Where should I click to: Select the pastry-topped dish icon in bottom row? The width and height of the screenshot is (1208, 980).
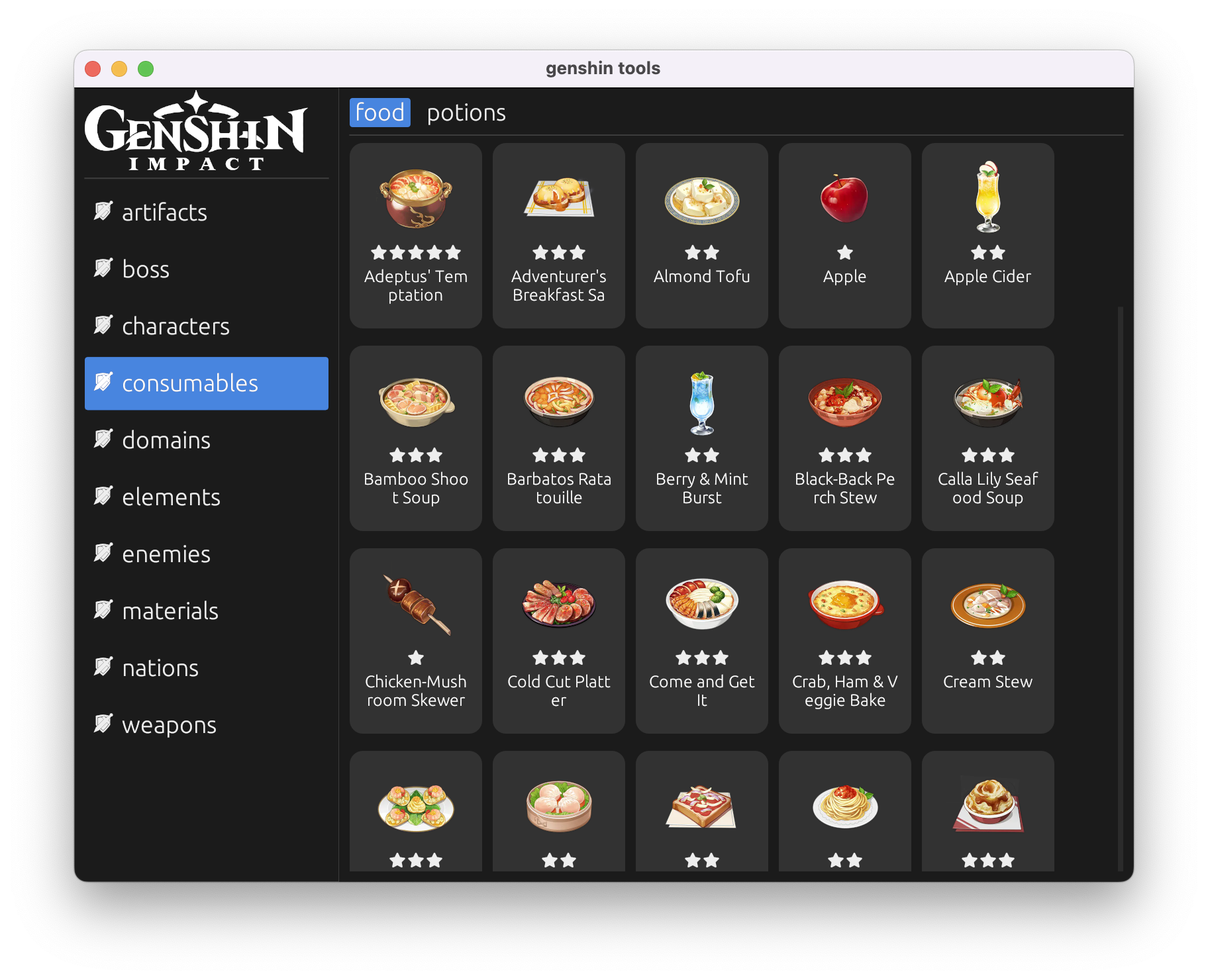[988, 805]
